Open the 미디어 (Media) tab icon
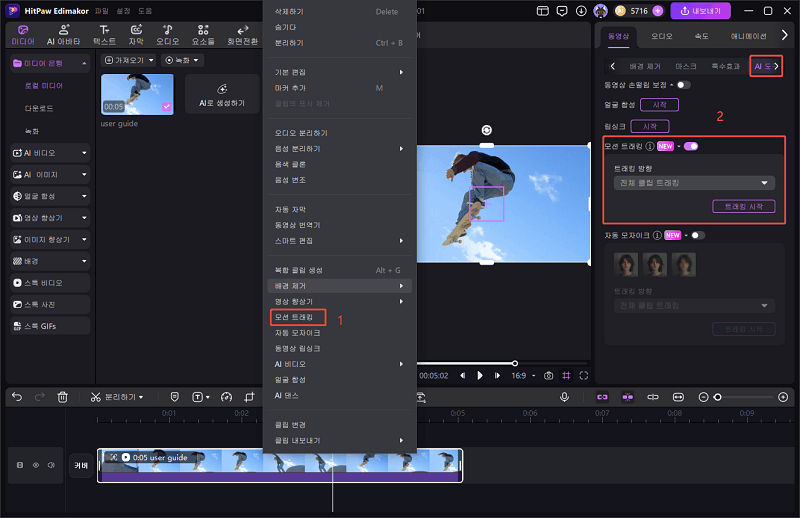 [x=23, y=30]
